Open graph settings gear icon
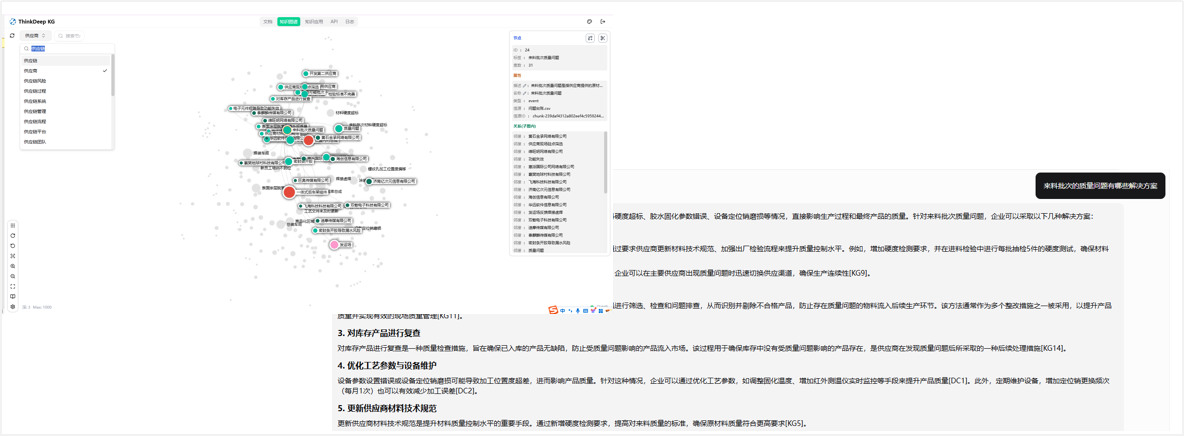1184x436 pixels. 13,307
